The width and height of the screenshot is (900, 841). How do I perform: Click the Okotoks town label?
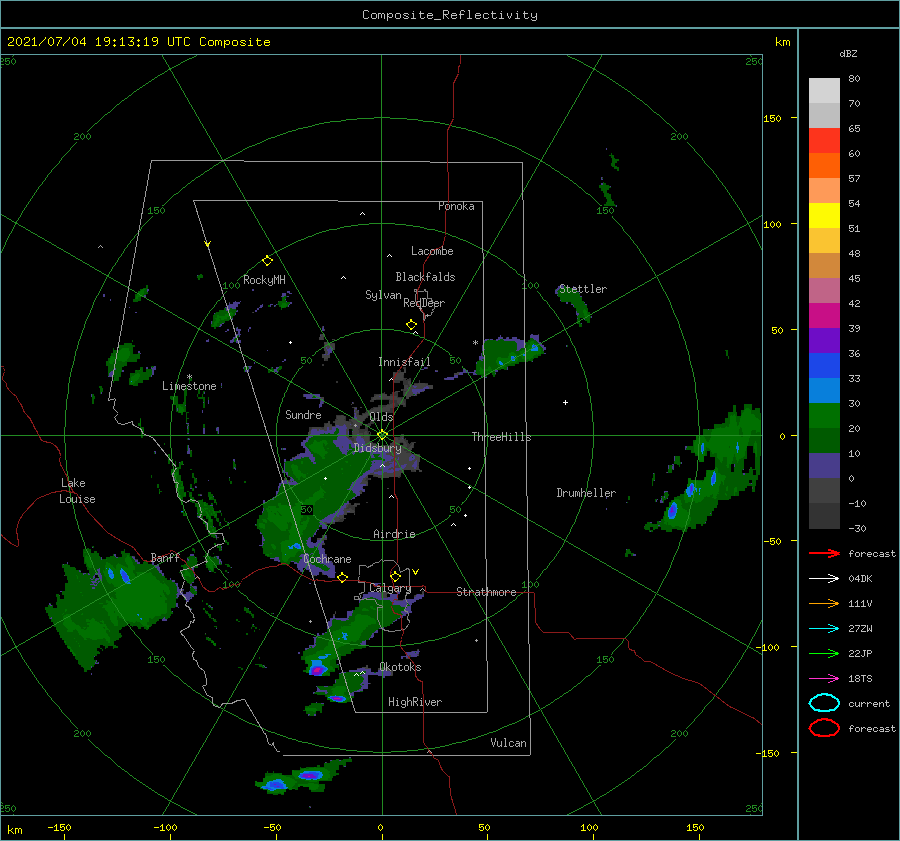tap(400, 667)
